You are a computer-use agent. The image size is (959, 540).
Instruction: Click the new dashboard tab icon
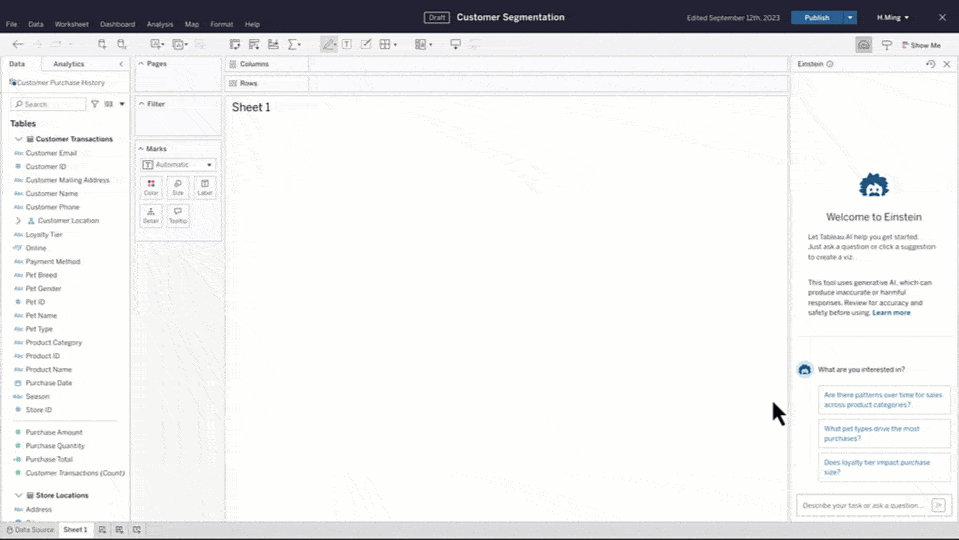pyautogui.click(x=119, y=530)
